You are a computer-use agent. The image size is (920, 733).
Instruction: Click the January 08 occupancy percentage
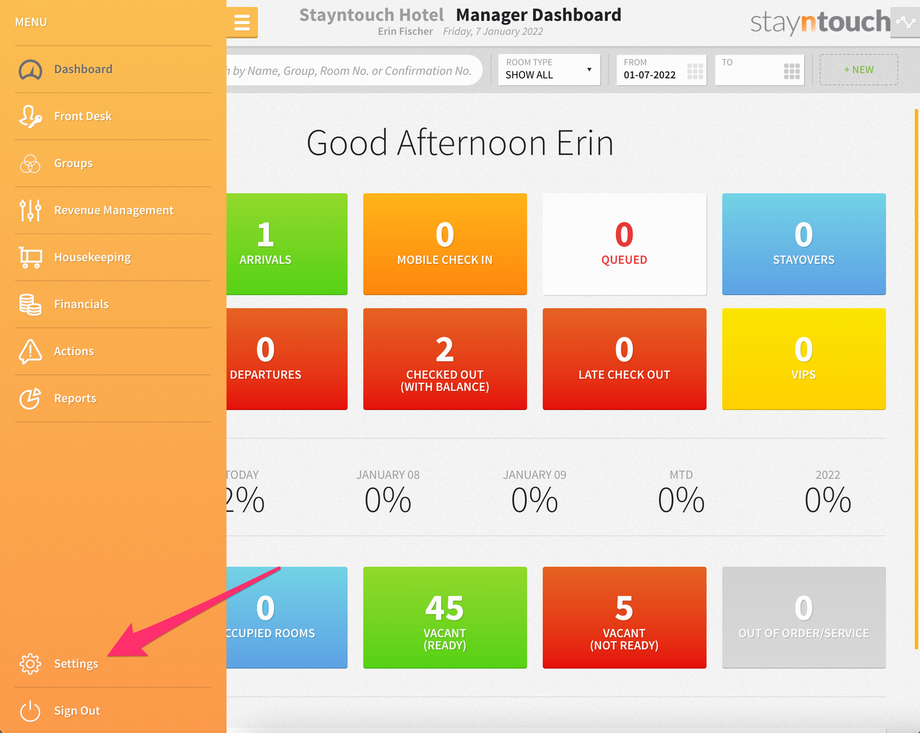(388, 501)
